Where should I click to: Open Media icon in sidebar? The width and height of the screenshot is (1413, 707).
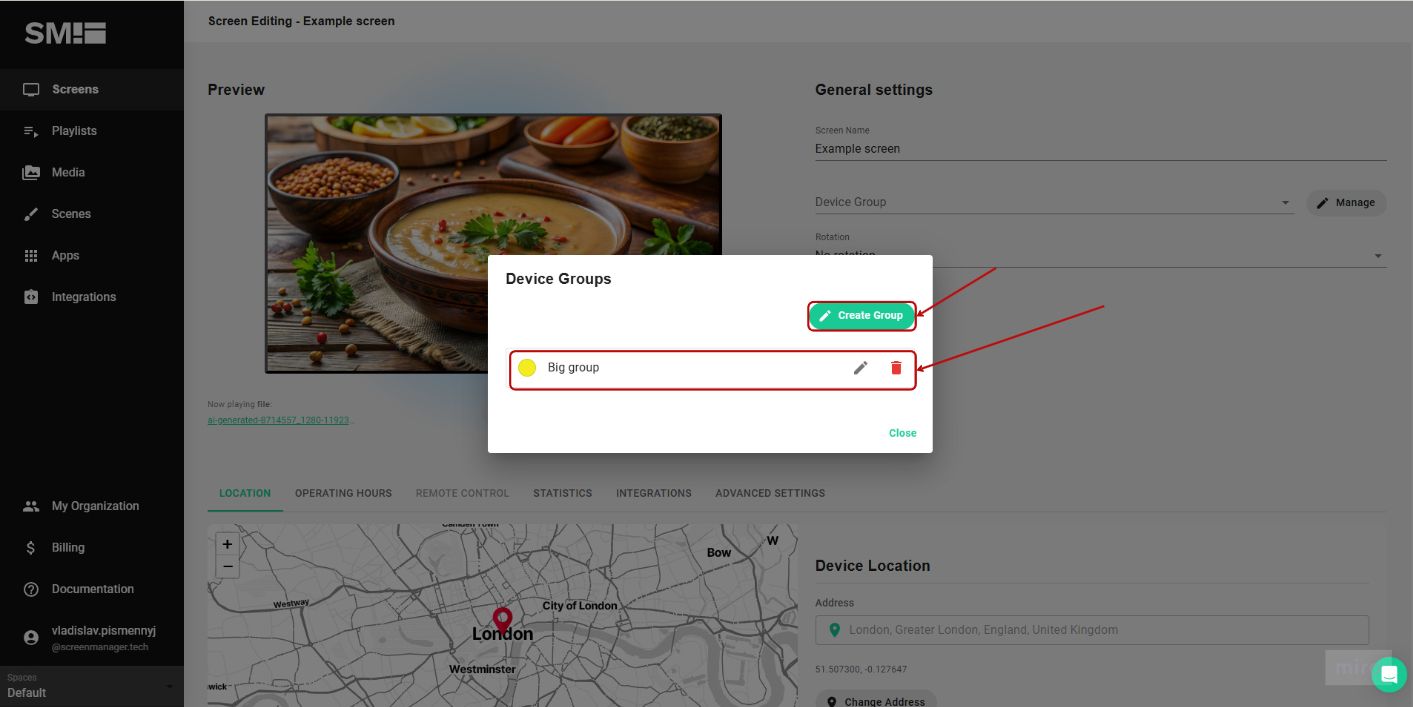coord(31,172)
